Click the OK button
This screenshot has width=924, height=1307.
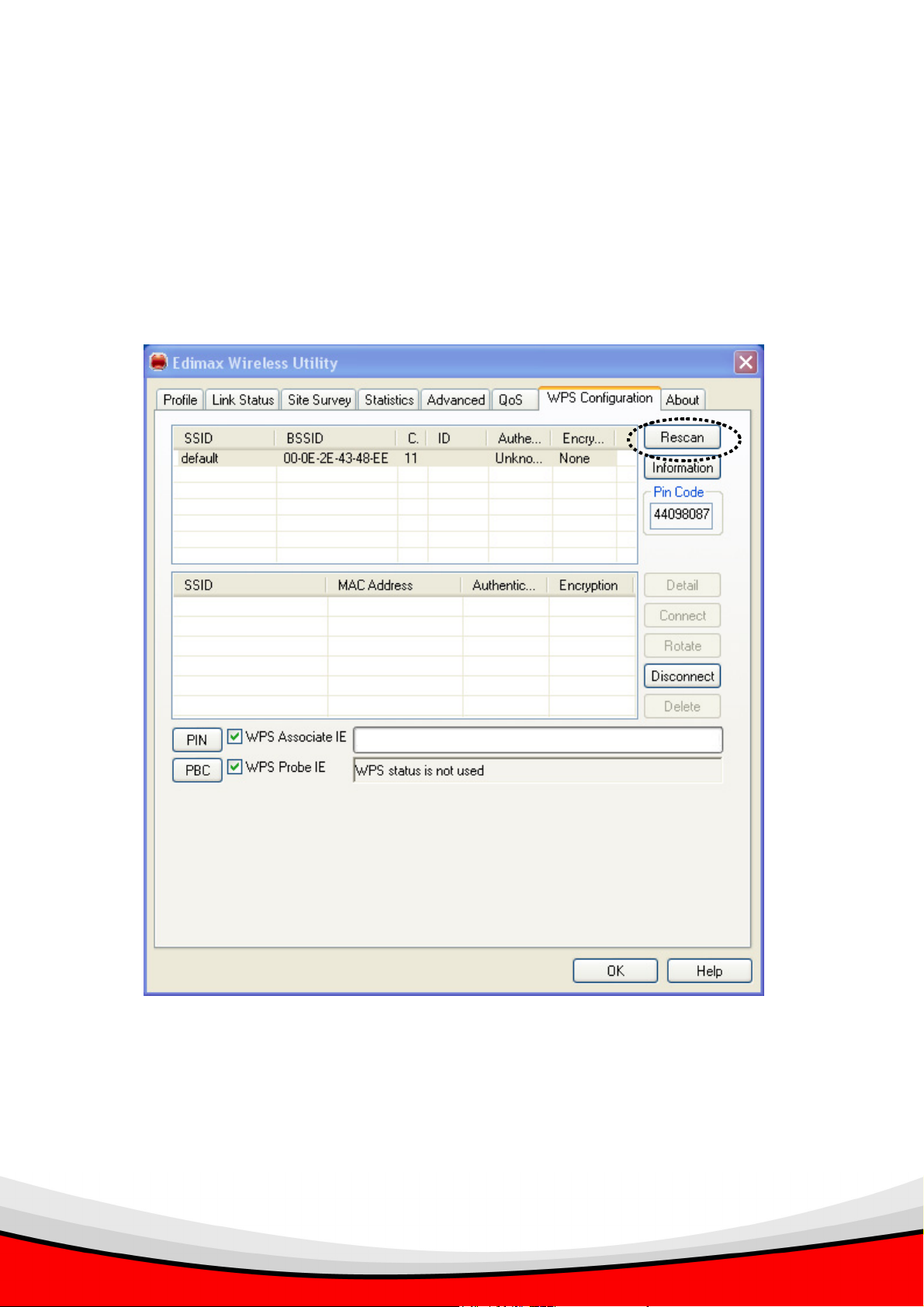point(615,971)
